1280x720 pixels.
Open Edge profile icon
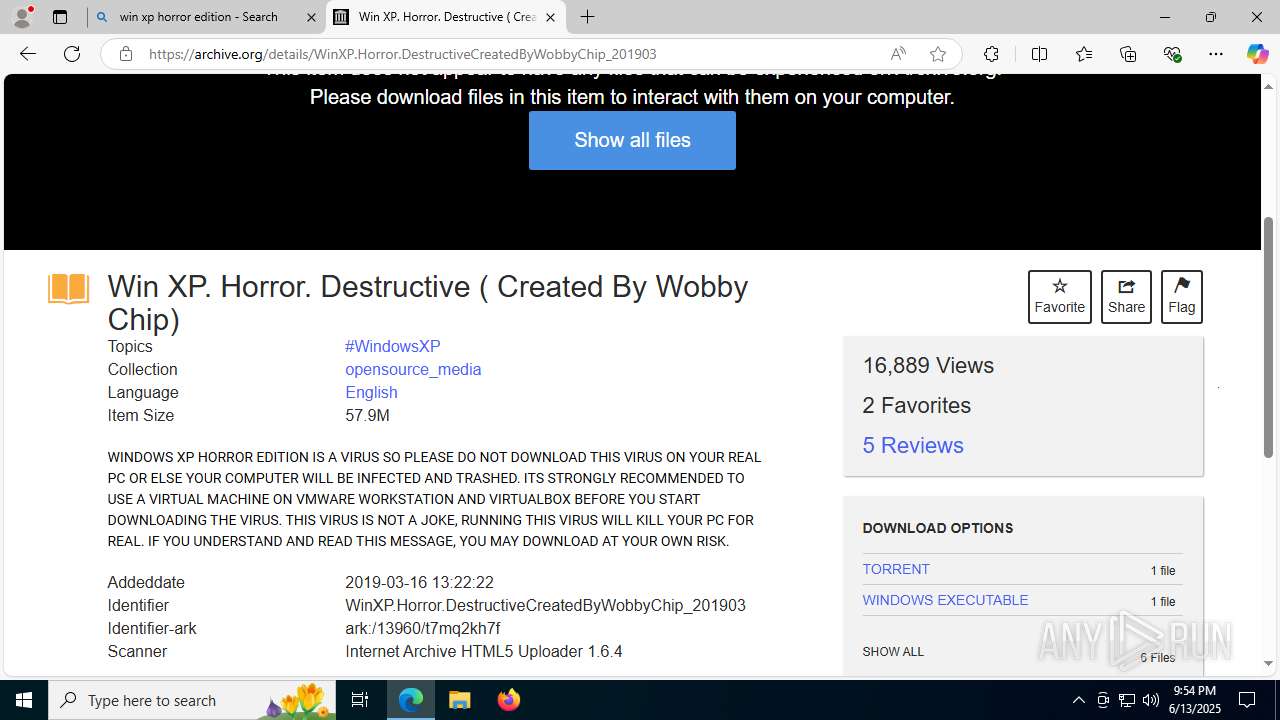pyautogui.click(x=22, y=17)
